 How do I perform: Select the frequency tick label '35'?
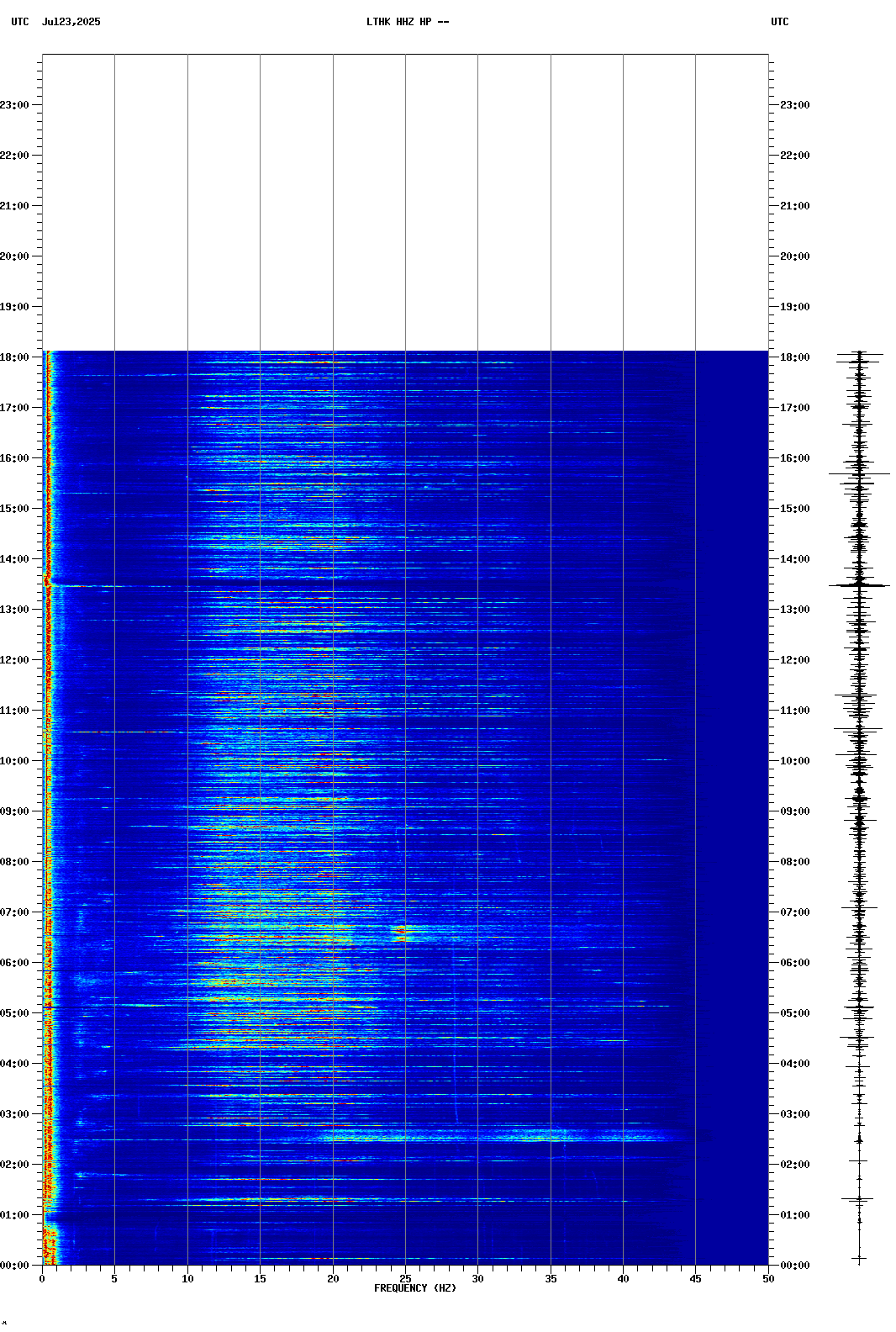[551, 1279]
